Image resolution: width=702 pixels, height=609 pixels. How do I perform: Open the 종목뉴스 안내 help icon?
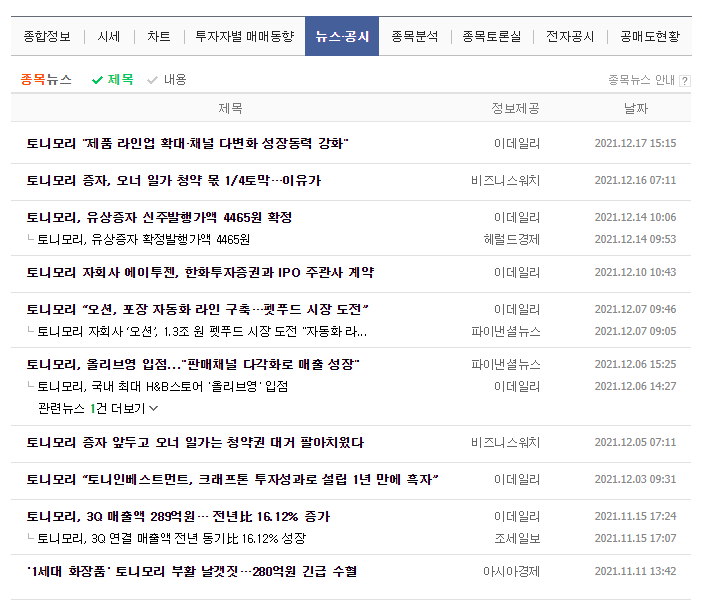[x=685, y=81]
